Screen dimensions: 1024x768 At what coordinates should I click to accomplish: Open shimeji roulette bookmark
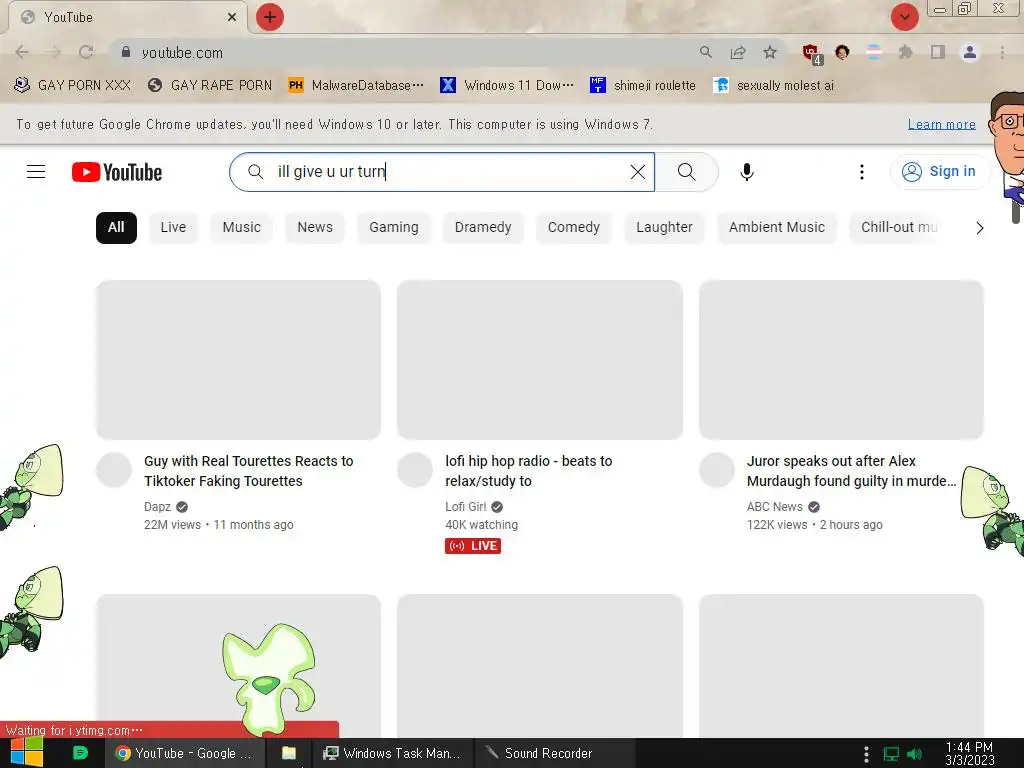pos(643,85)
